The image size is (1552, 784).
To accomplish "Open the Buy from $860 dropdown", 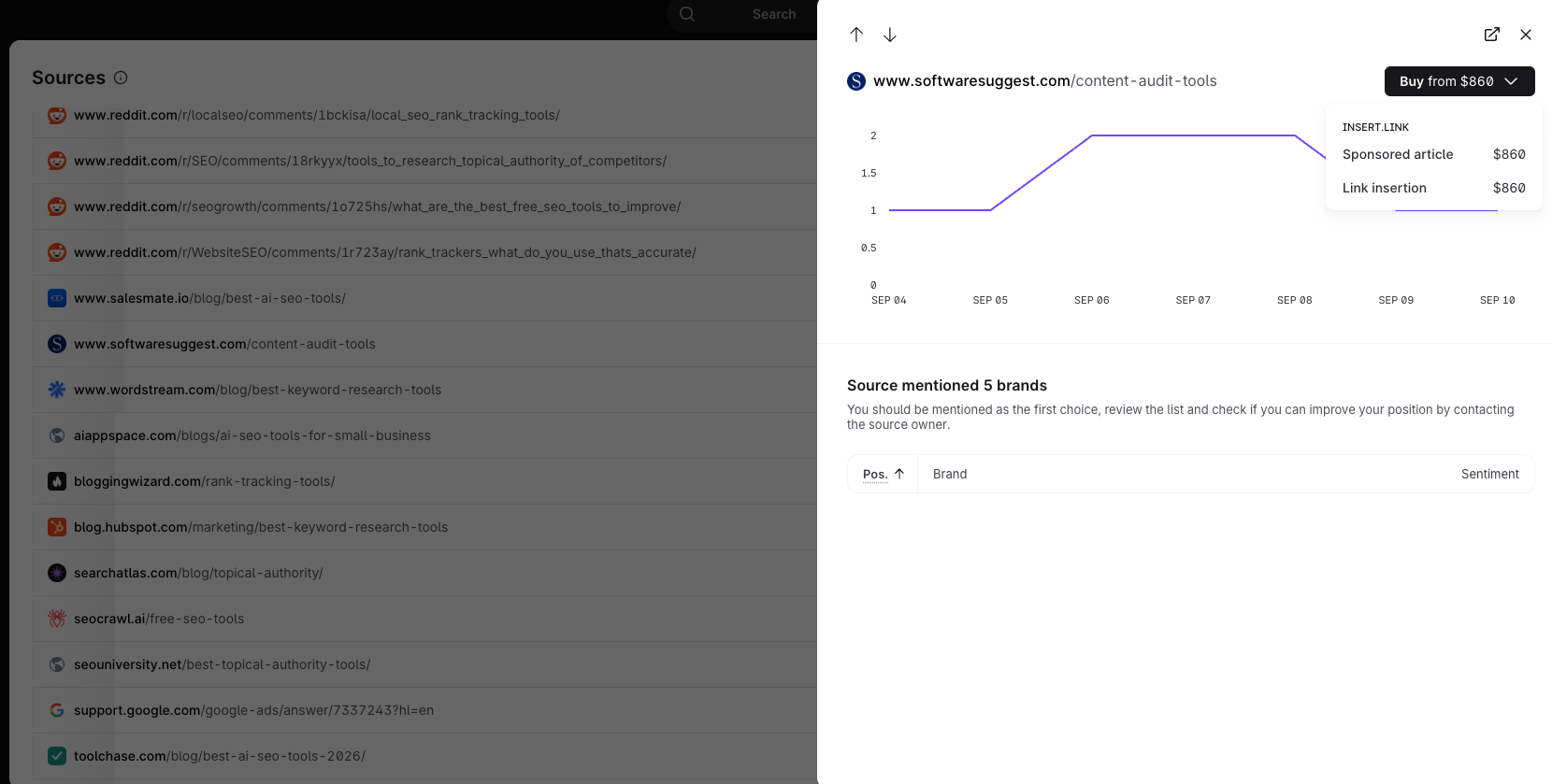I will click(1459, 81).
